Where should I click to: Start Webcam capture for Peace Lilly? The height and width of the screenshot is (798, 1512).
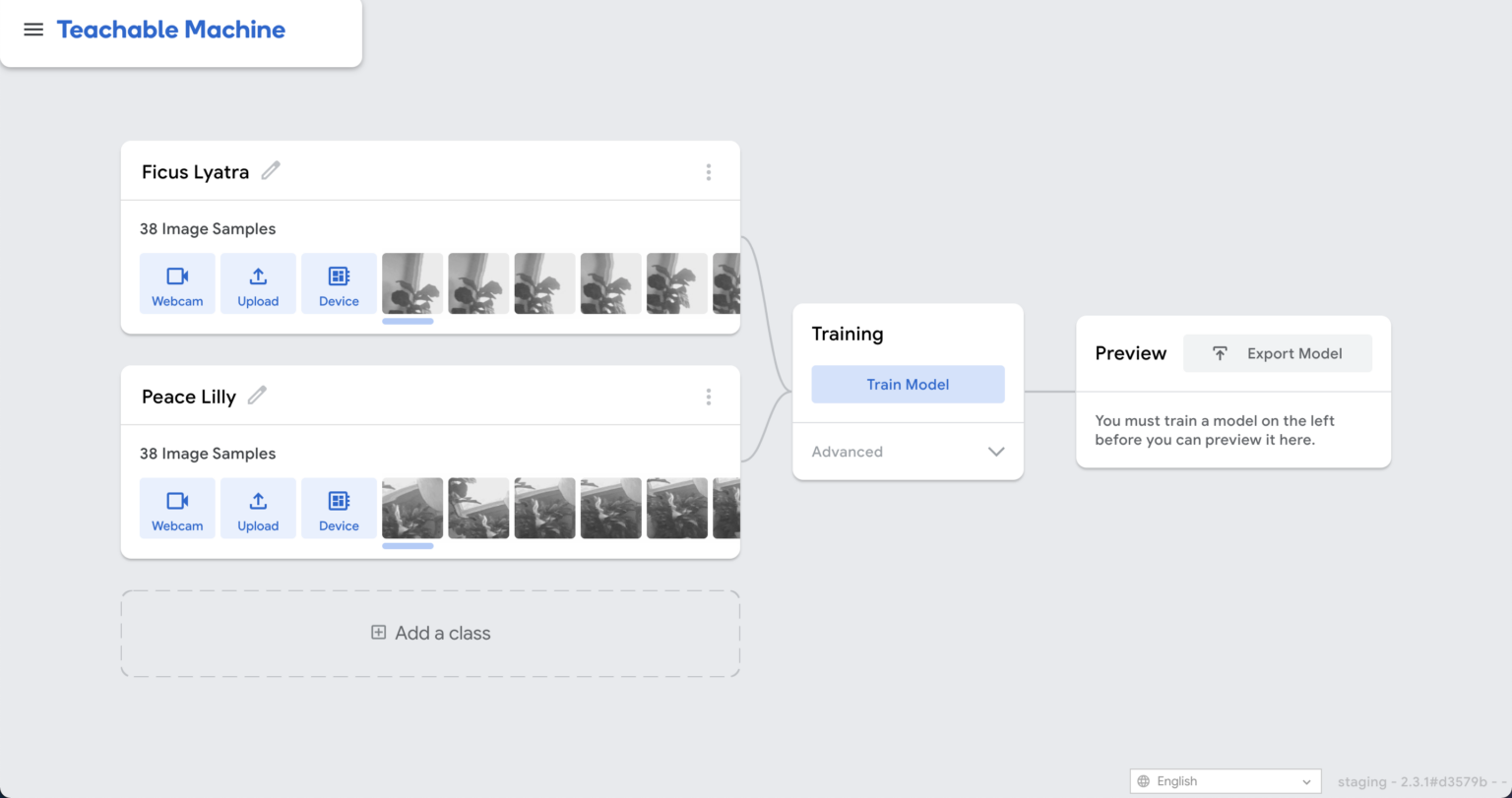click(177, 508)
